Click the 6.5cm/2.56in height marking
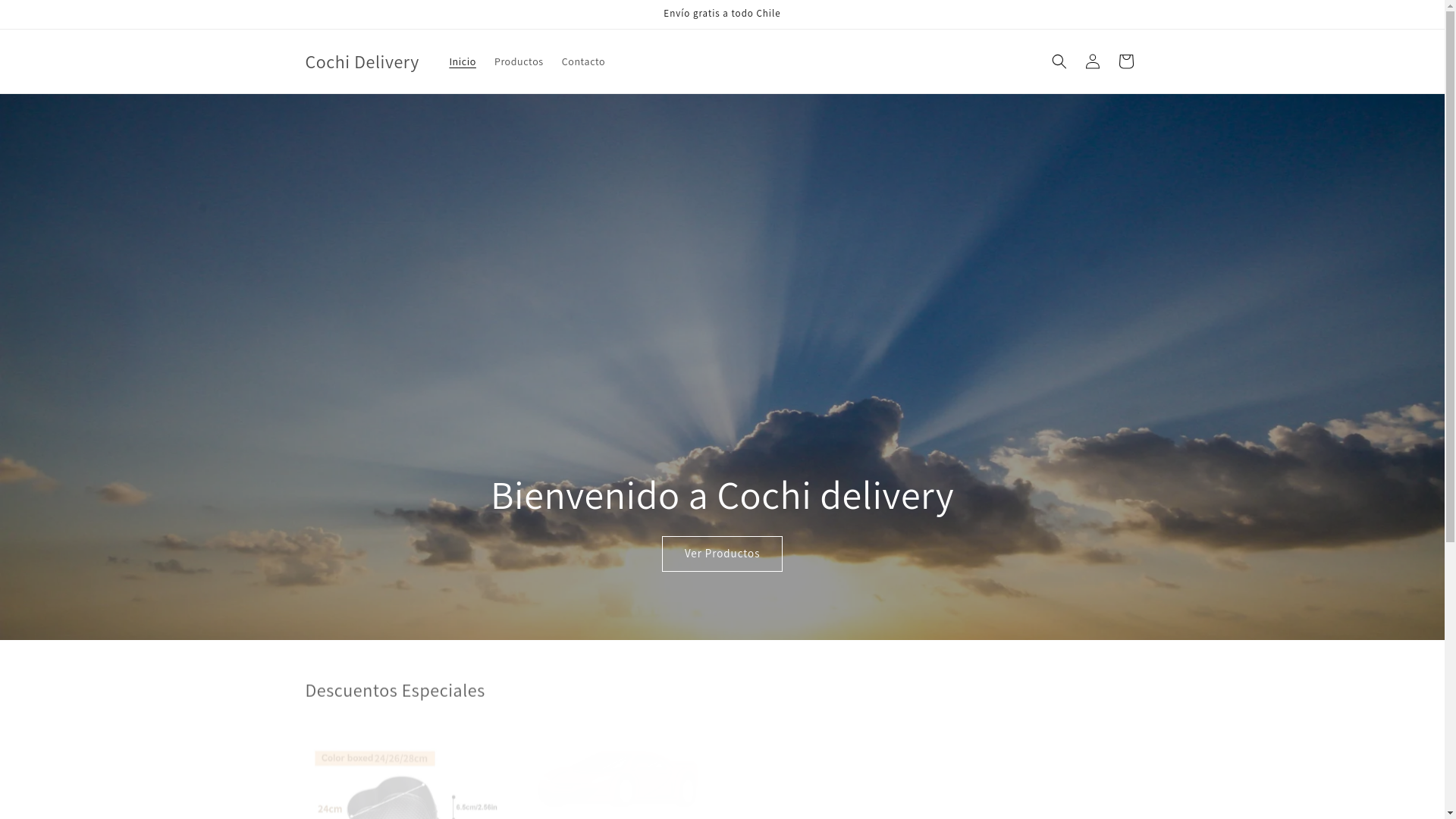This screenshot has height=819, width=1456. (476, 807)
